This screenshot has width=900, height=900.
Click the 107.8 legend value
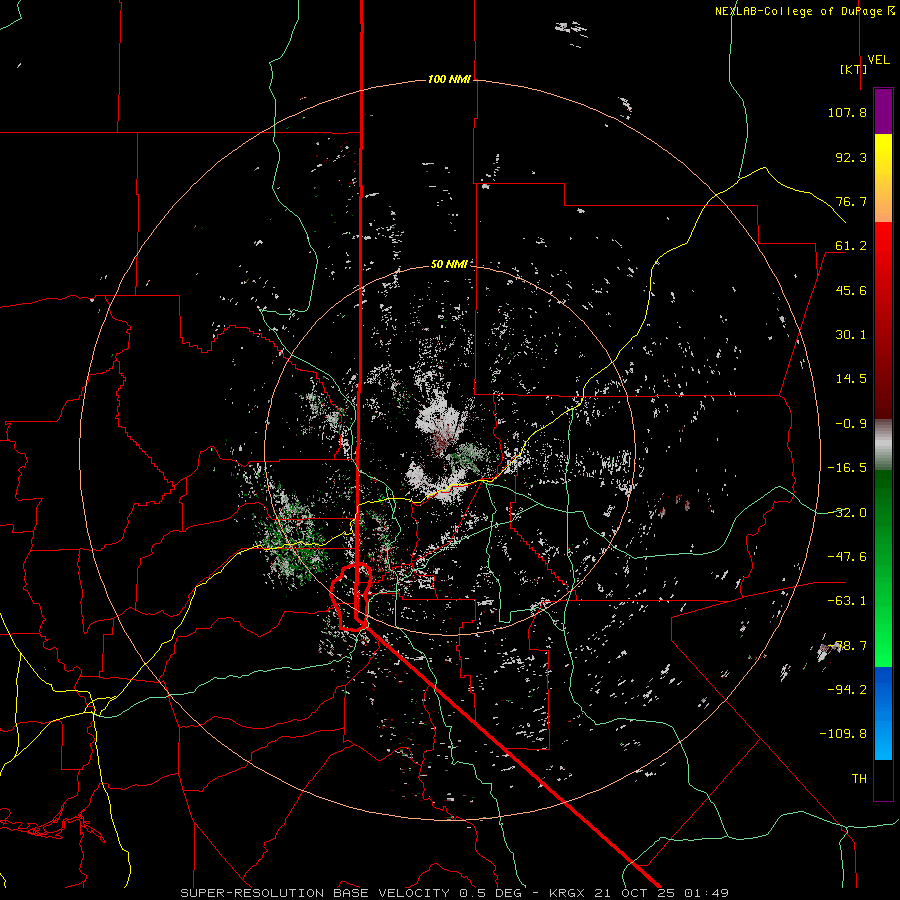tap(847, 112)
